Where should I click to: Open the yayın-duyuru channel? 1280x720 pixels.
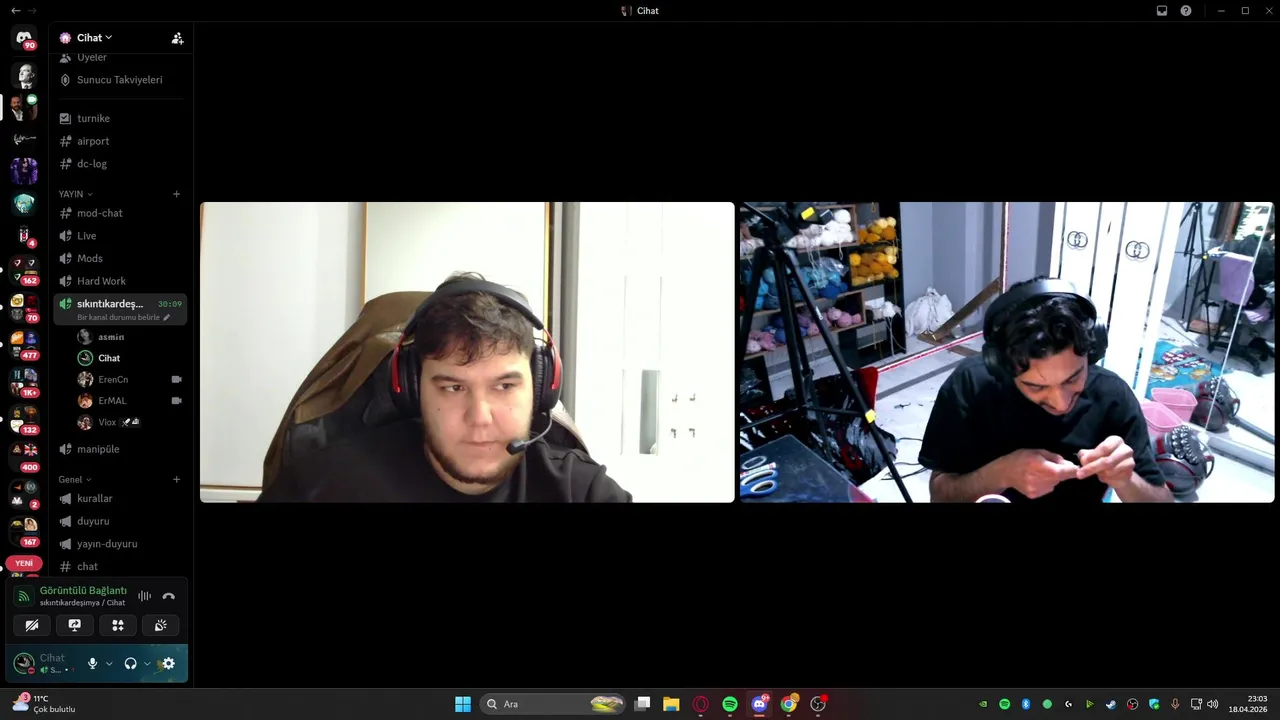[x=120, y=544]
